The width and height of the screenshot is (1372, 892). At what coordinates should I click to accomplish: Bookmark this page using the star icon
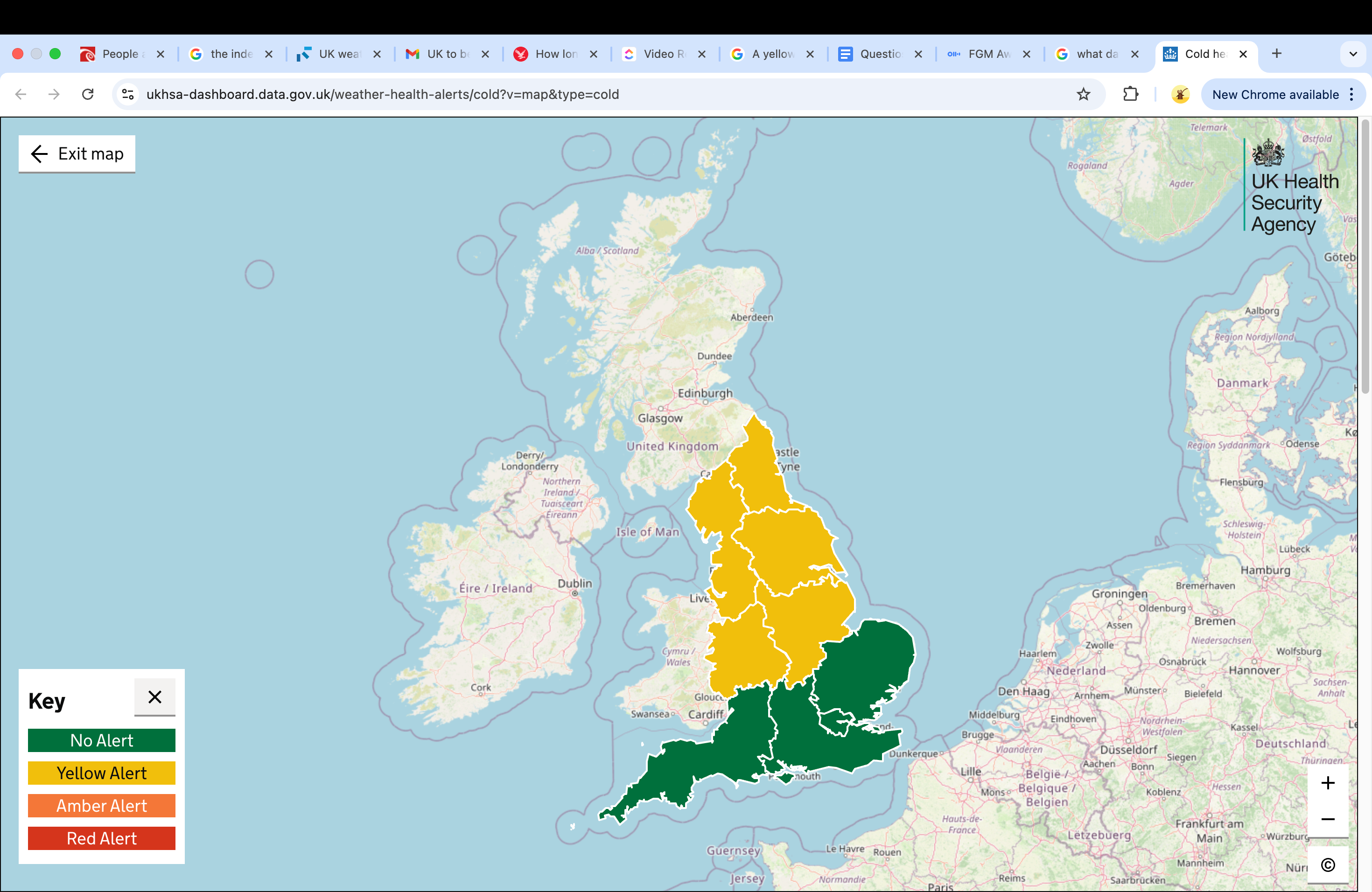[x=1084, y=94]
